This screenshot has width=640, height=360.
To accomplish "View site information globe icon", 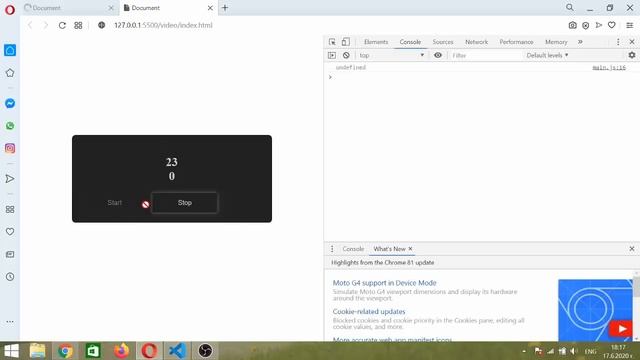I will coord(102,25).
